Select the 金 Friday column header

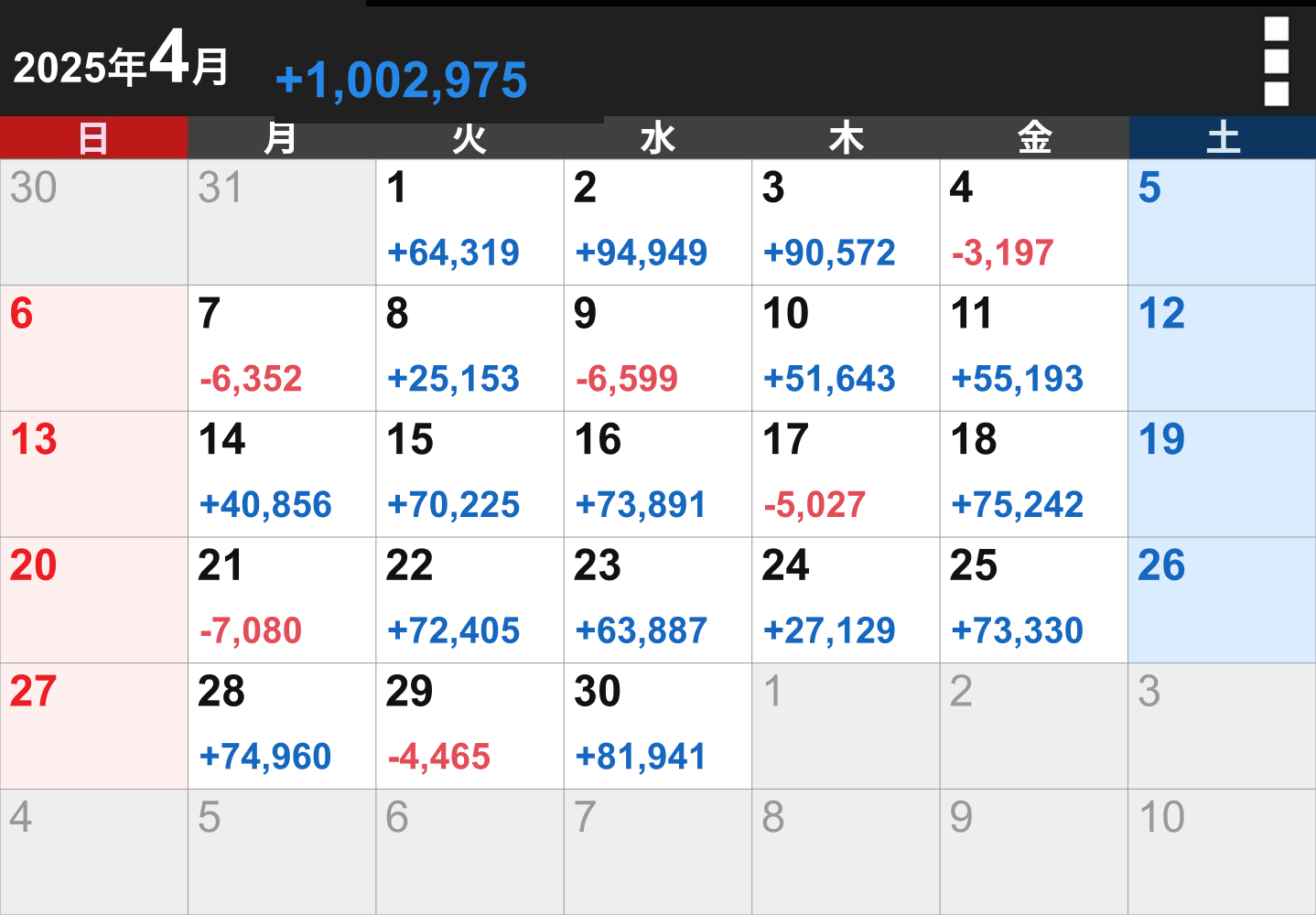tap(1034, 138)
